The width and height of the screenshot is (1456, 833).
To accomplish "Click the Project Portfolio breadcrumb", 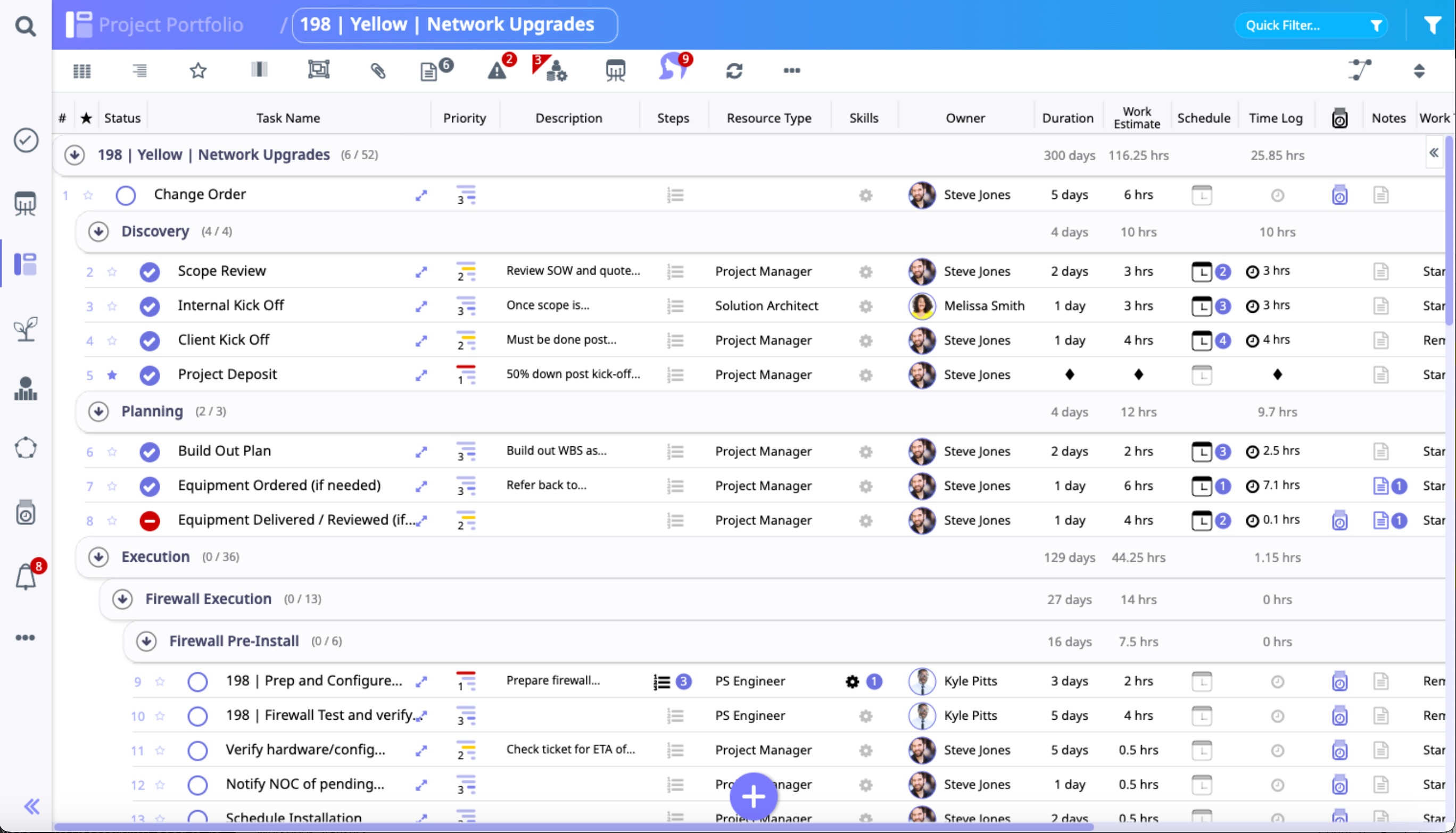I will (x=170, y=24).
